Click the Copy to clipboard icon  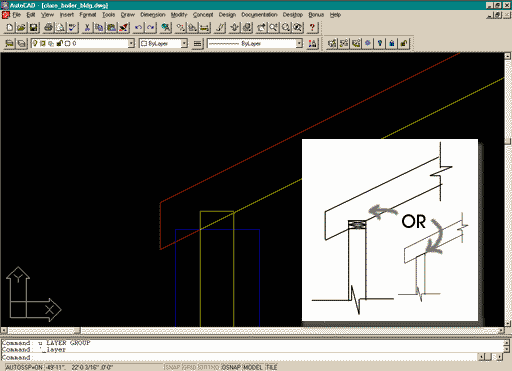(x=99, y=28)
